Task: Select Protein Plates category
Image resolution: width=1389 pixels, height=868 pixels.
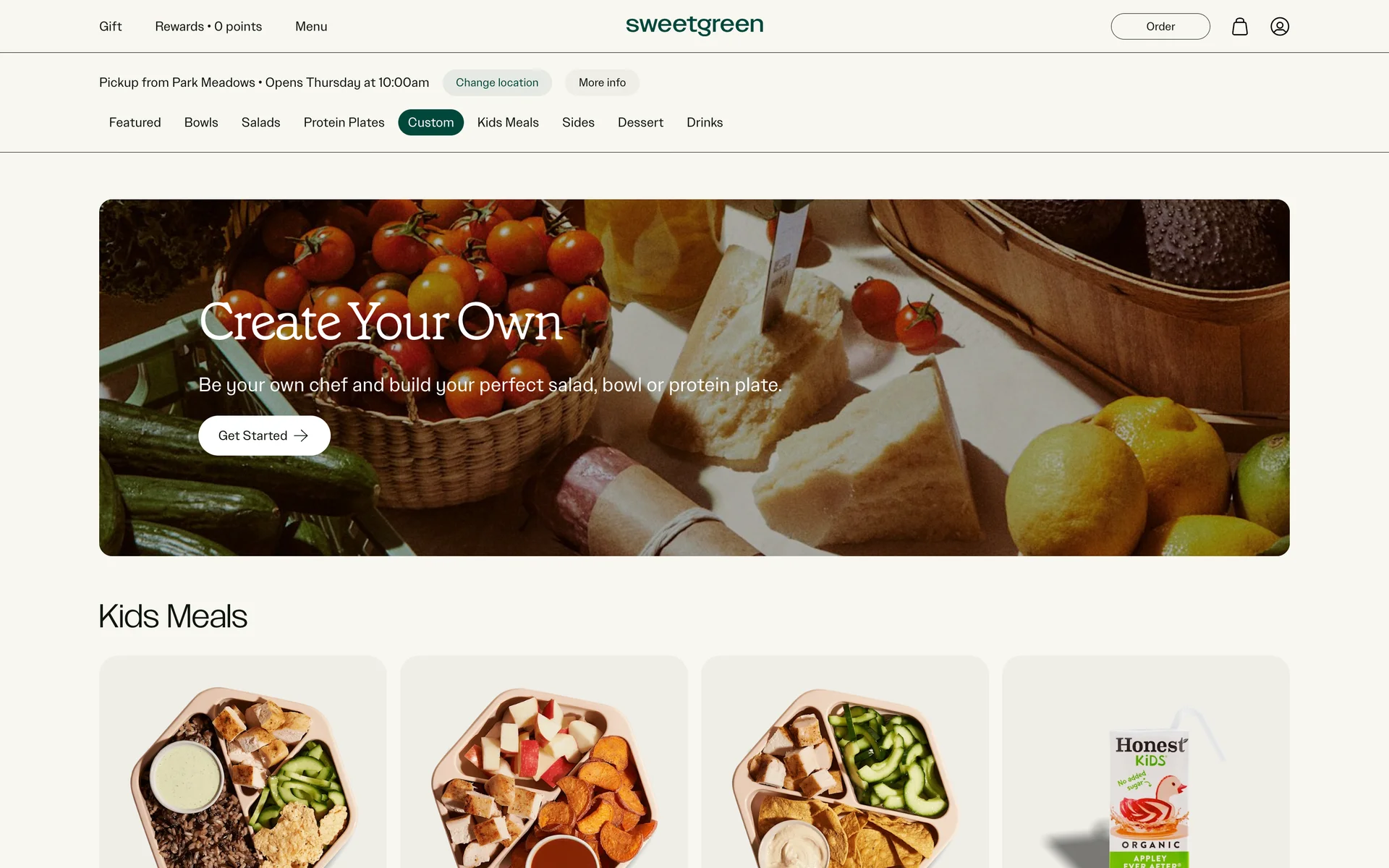Action: (344, 122)
